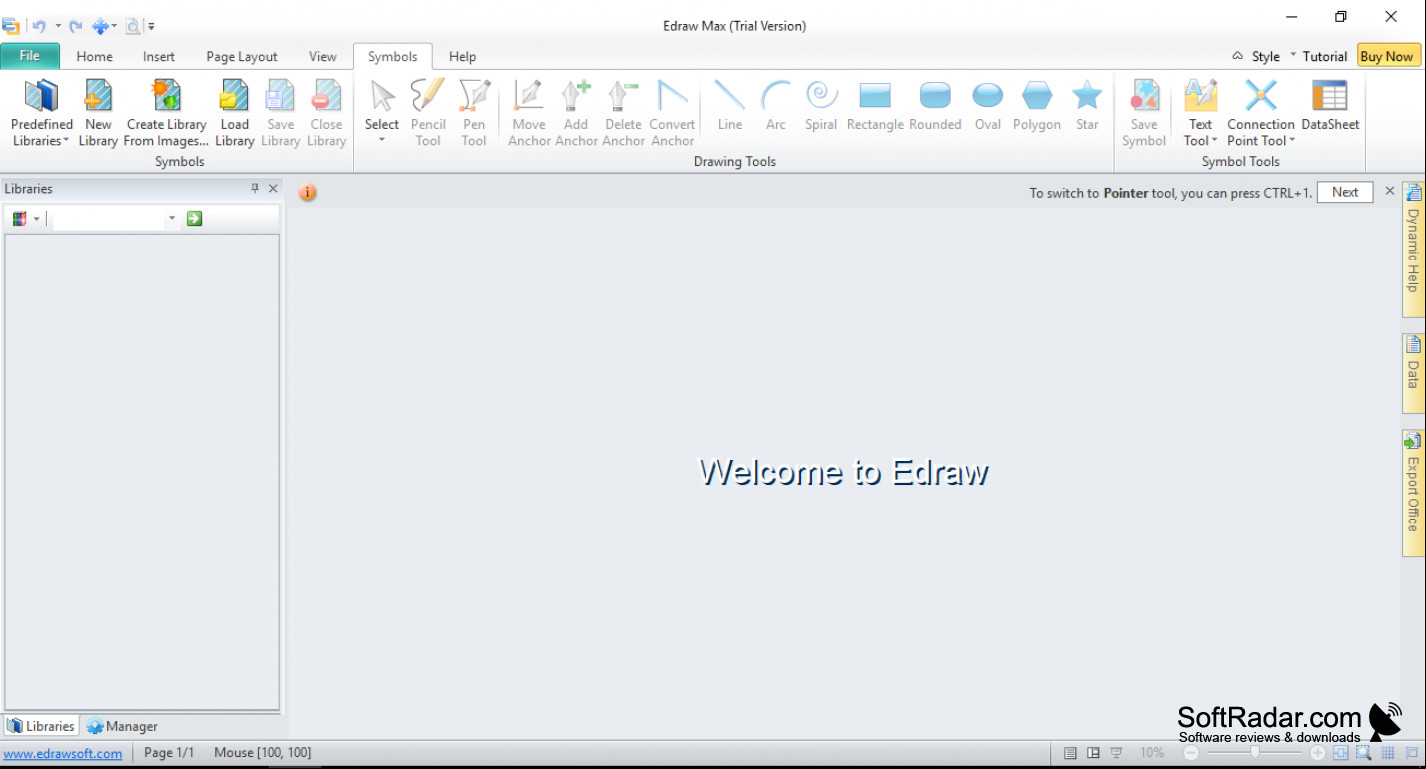This screenshot has height=769, width=1426.
Task: Switch to the Page Layout tab
Action: [x=242, y=56]
